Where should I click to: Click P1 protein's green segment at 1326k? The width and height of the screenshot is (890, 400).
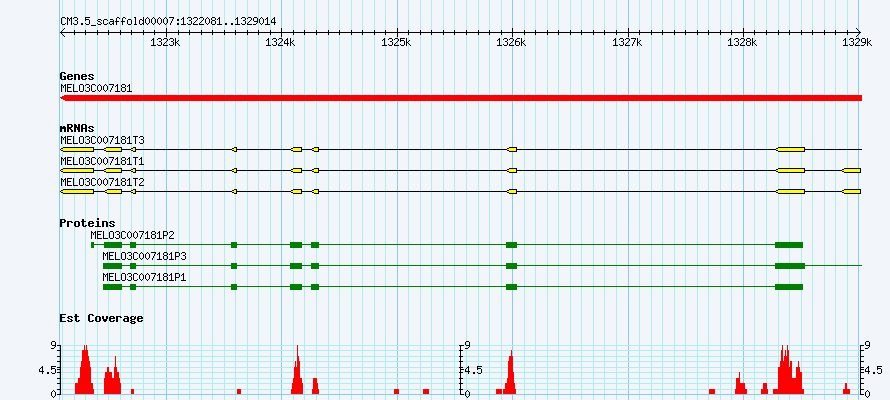511,287
